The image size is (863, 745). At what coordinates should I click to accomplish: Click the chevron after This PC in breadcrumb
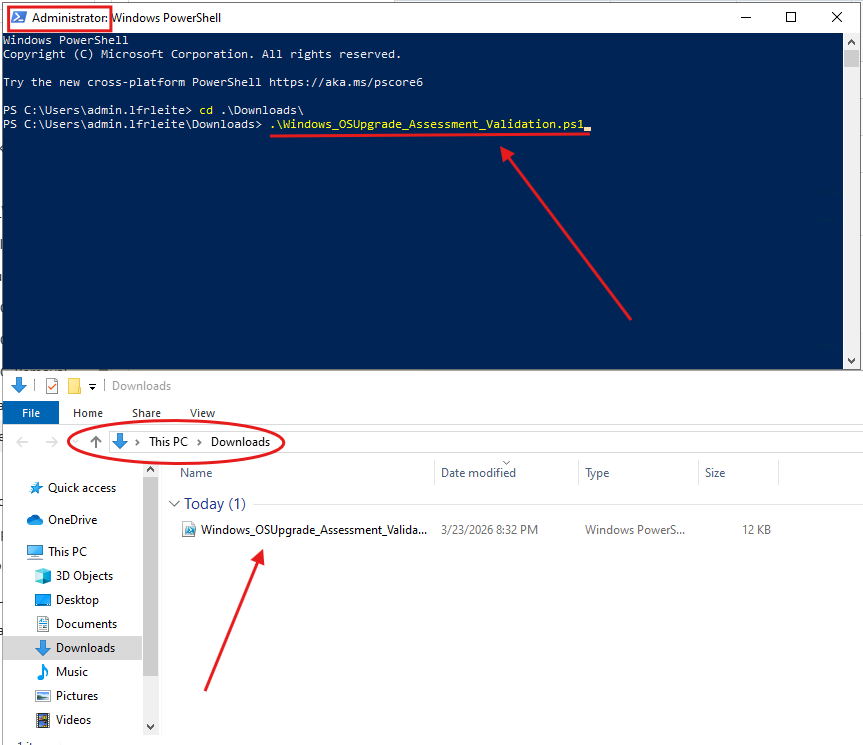pyautogui.click(x=200, y=442)
